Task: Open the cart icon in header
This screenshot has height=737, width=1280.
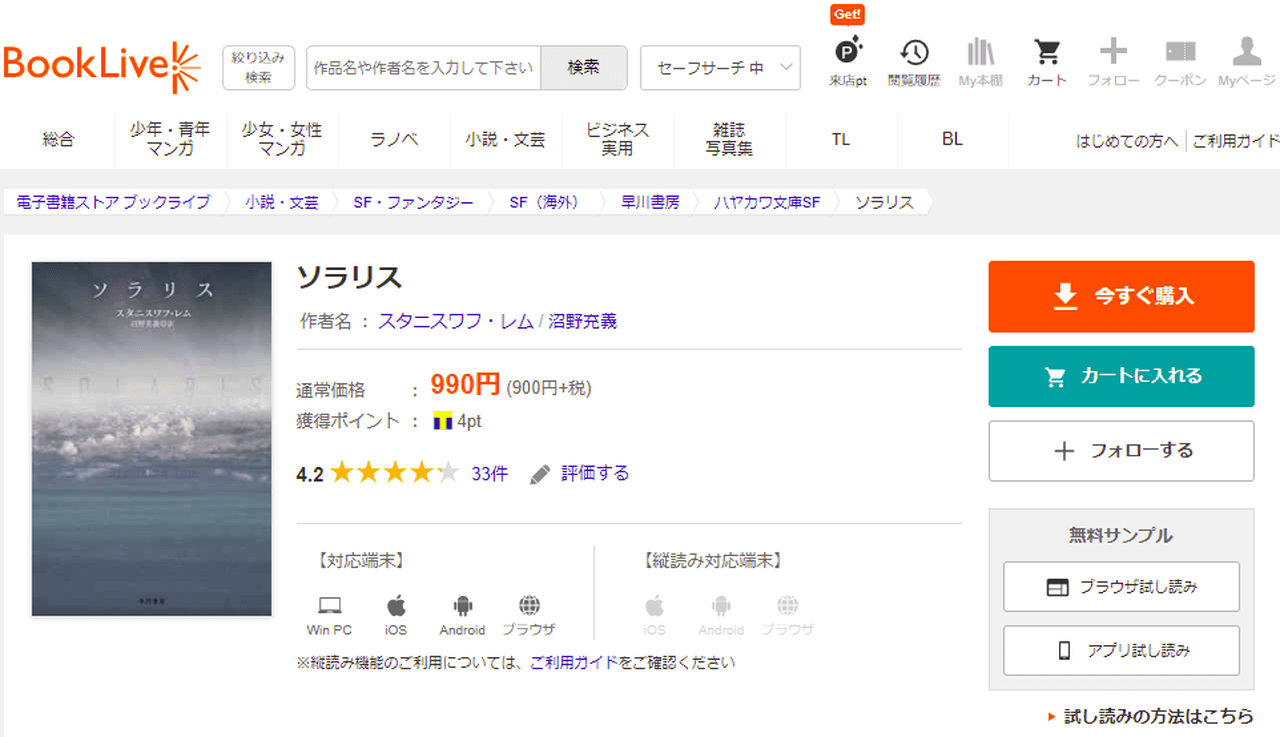Action: [1047, 54]
